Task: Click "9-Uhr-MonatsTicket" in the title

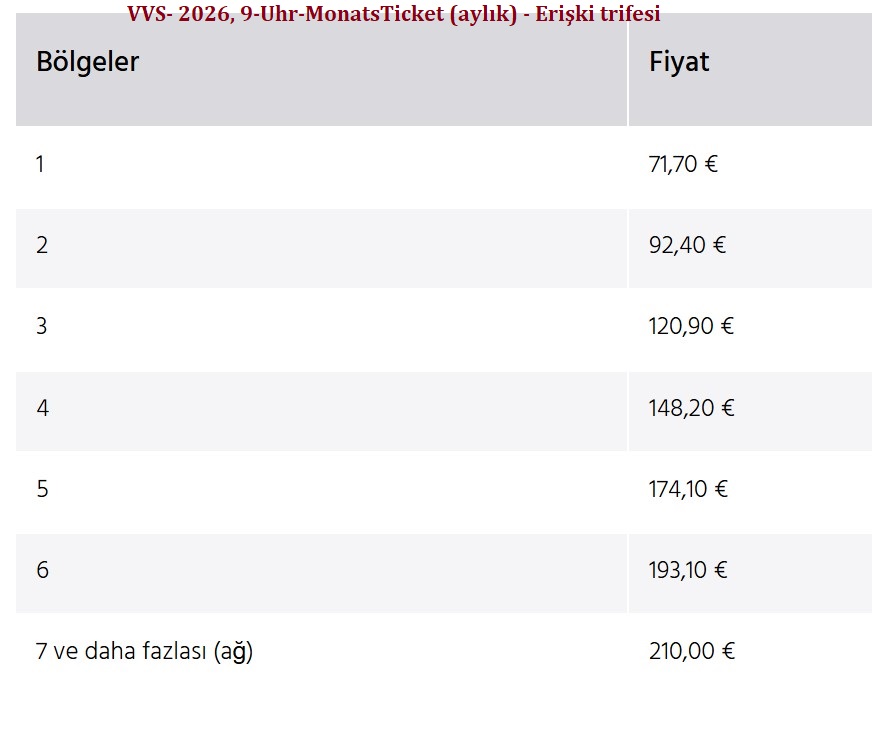Action: point(343,14)
